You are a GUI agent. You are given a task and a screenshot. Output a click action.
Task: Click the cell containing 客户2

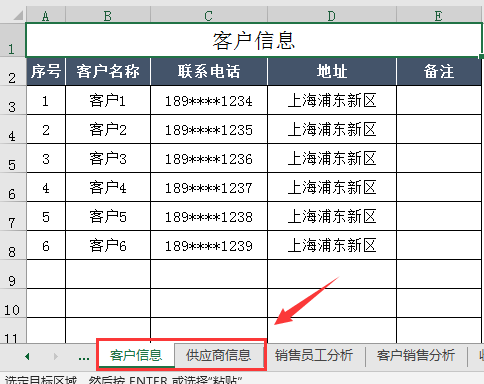pos(108,130)
